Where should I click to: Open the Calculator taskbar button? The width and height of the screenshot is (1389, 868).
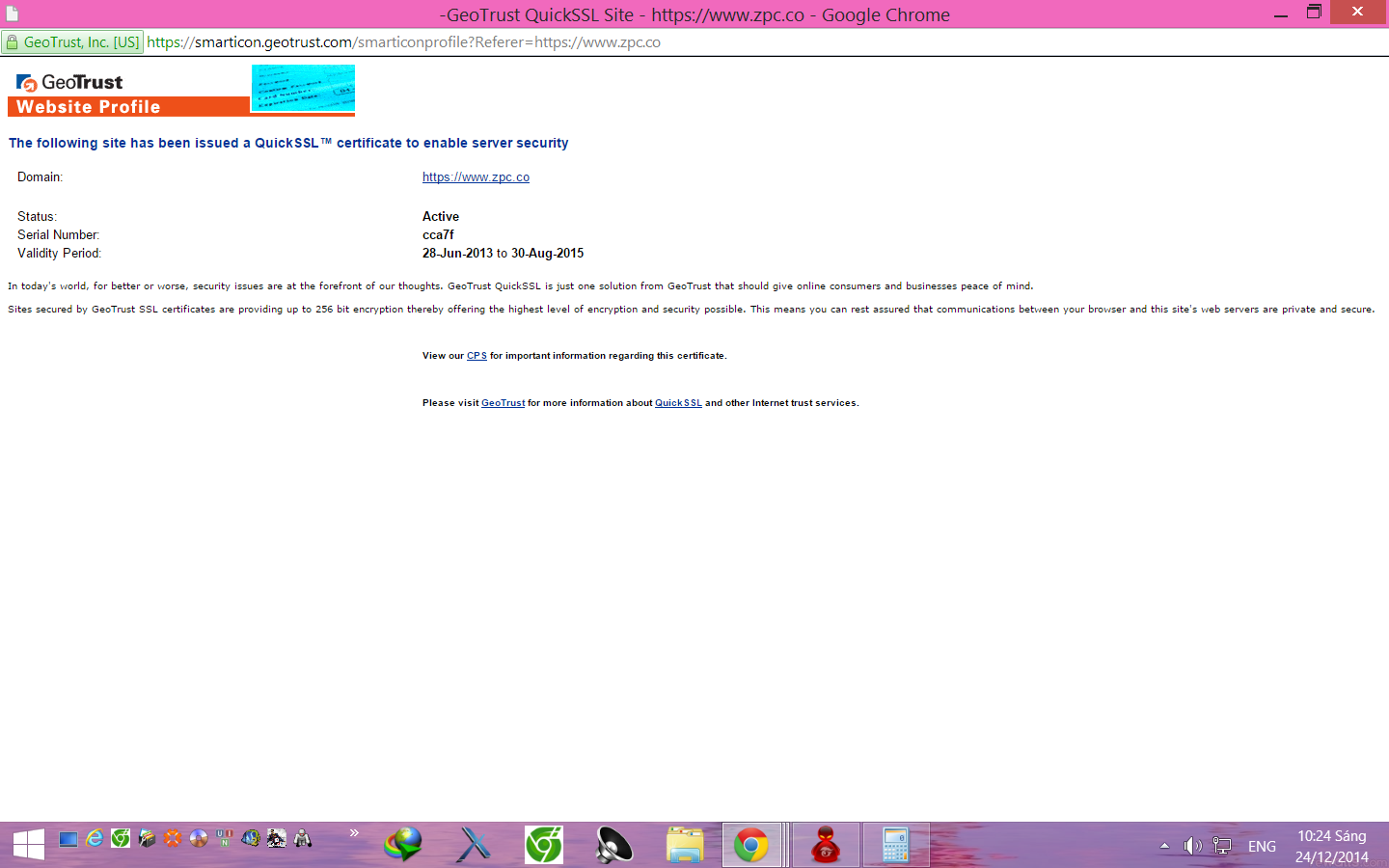896,845
